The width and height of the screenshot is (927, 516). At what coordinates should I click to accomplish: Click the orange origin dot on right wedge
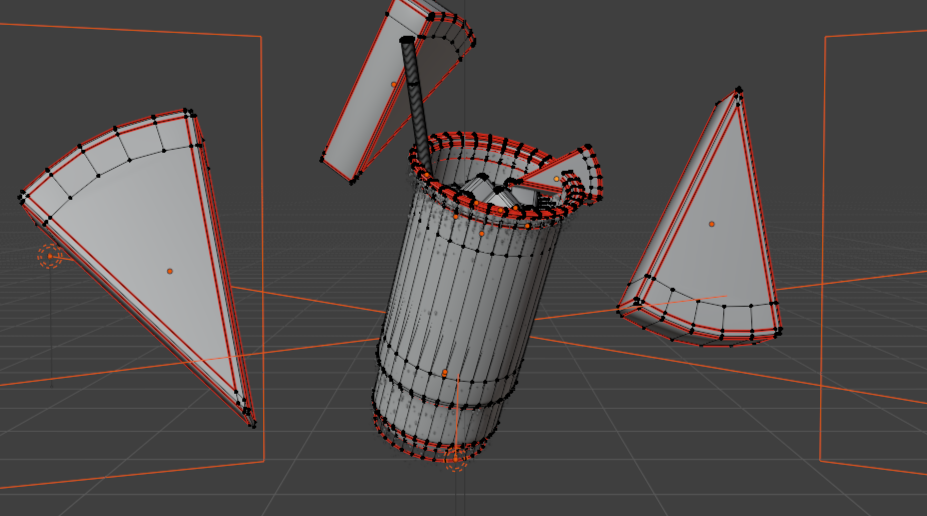pos(712,224)
